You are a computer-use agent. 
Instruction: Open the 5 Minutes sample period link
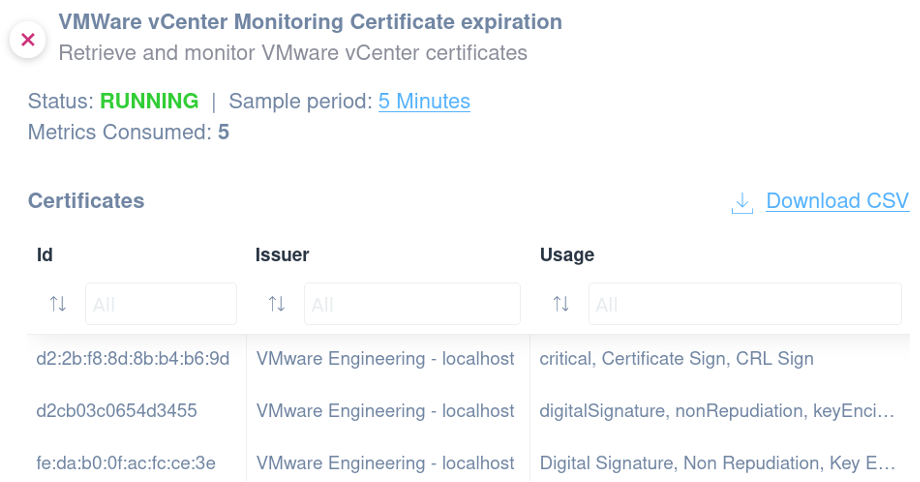[424, 101]
